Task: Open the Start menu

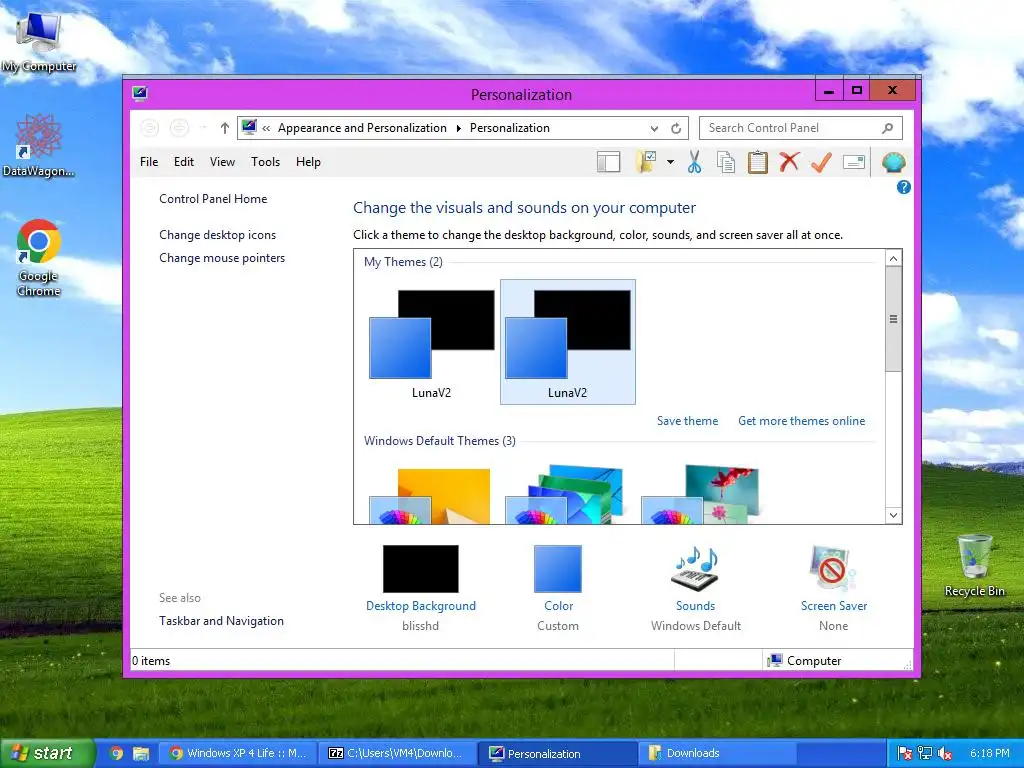Action: [x=46, y=753]
